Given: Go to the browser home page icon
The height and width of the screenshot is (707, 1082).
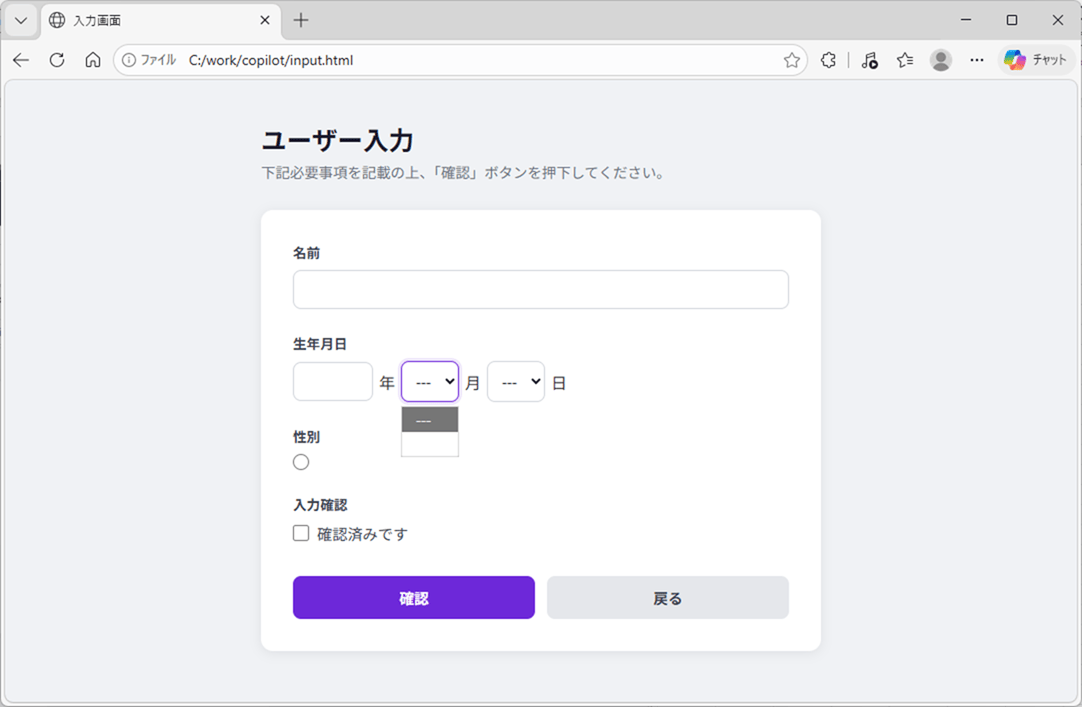Looking at the screenshot, I should (93, 60).
